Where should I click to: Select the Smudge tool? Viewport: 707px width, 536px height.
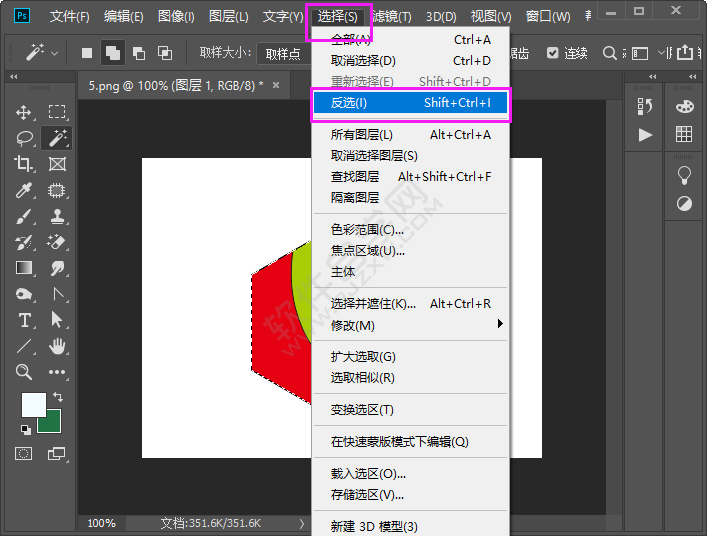(57, 268)
